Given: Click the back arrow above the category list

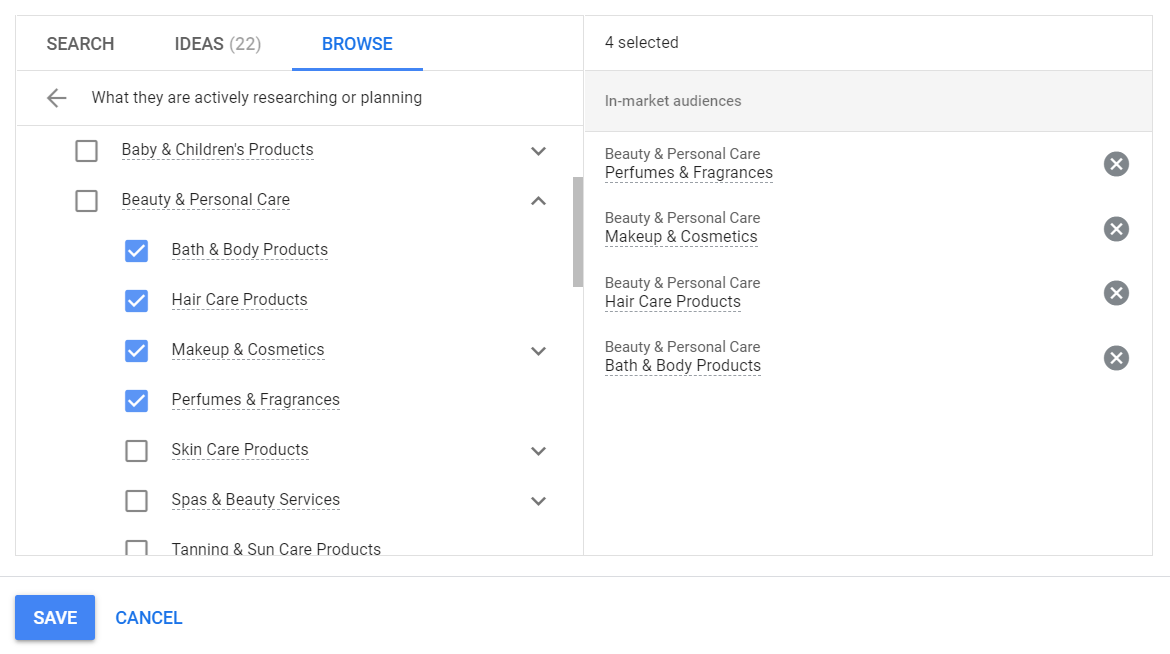Looking at the screenshot, I should tap(56, 97).
